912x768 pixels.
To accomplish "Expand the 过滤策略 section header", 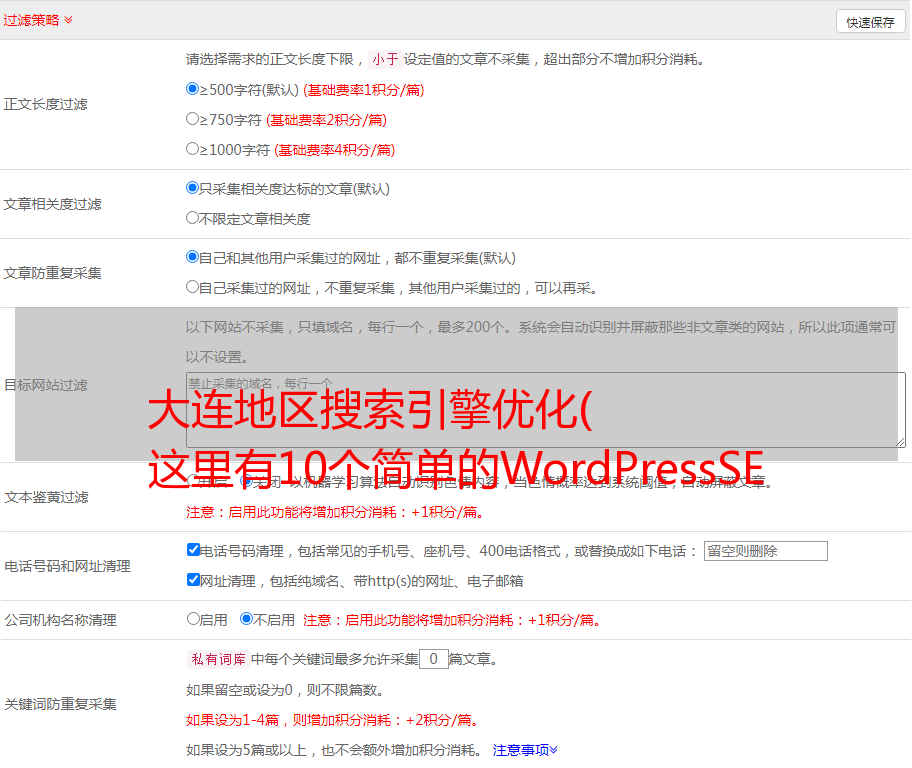I will point(38,20).
